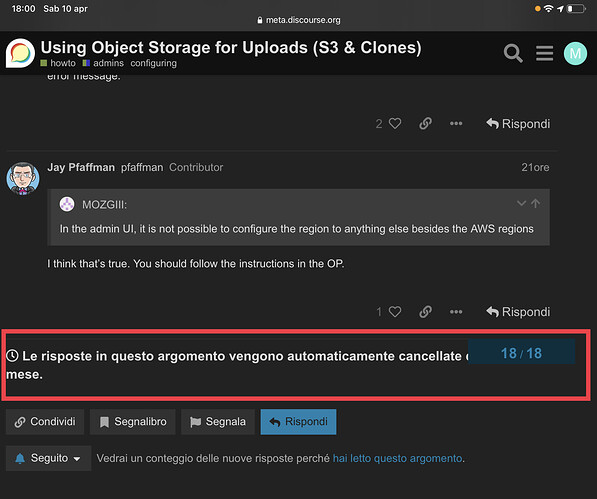Click Jay Pfaffman's avatar picture

(x=22, y=178)
